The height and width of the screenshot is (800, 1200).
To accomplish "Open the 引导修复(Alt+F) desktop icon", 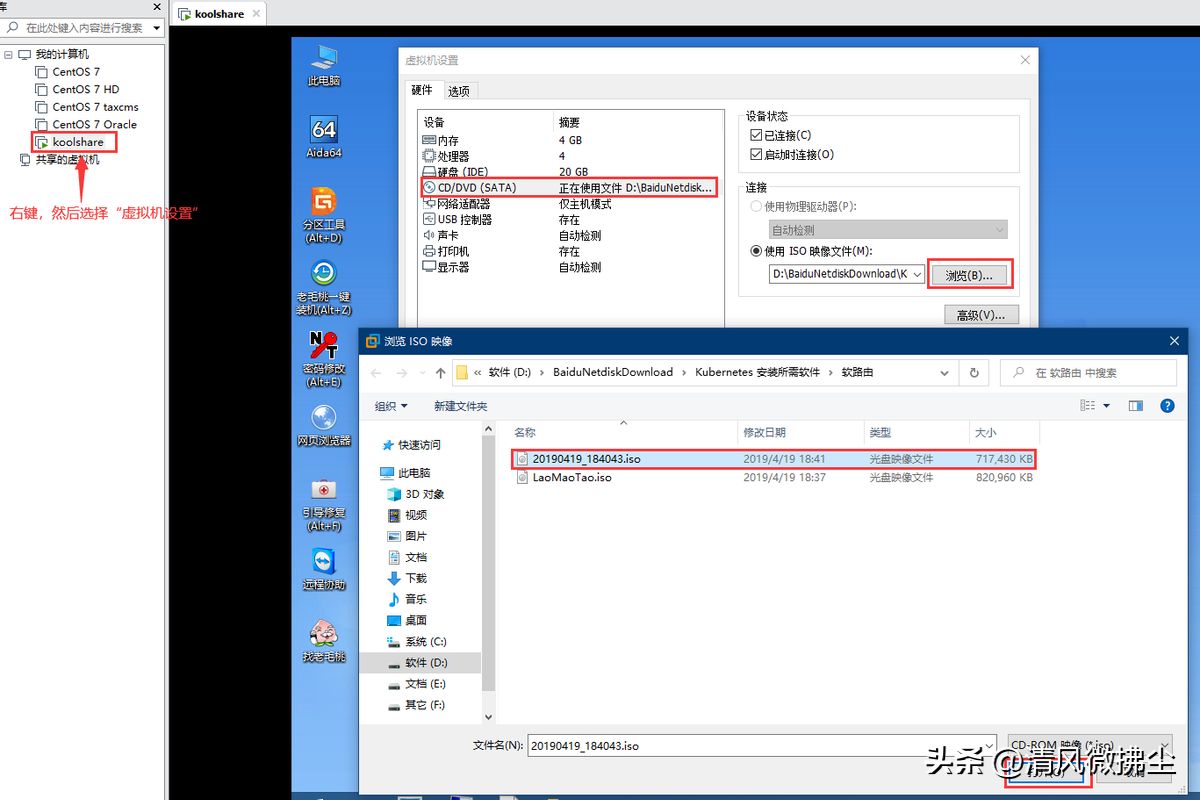I will [x=324, y=504].
